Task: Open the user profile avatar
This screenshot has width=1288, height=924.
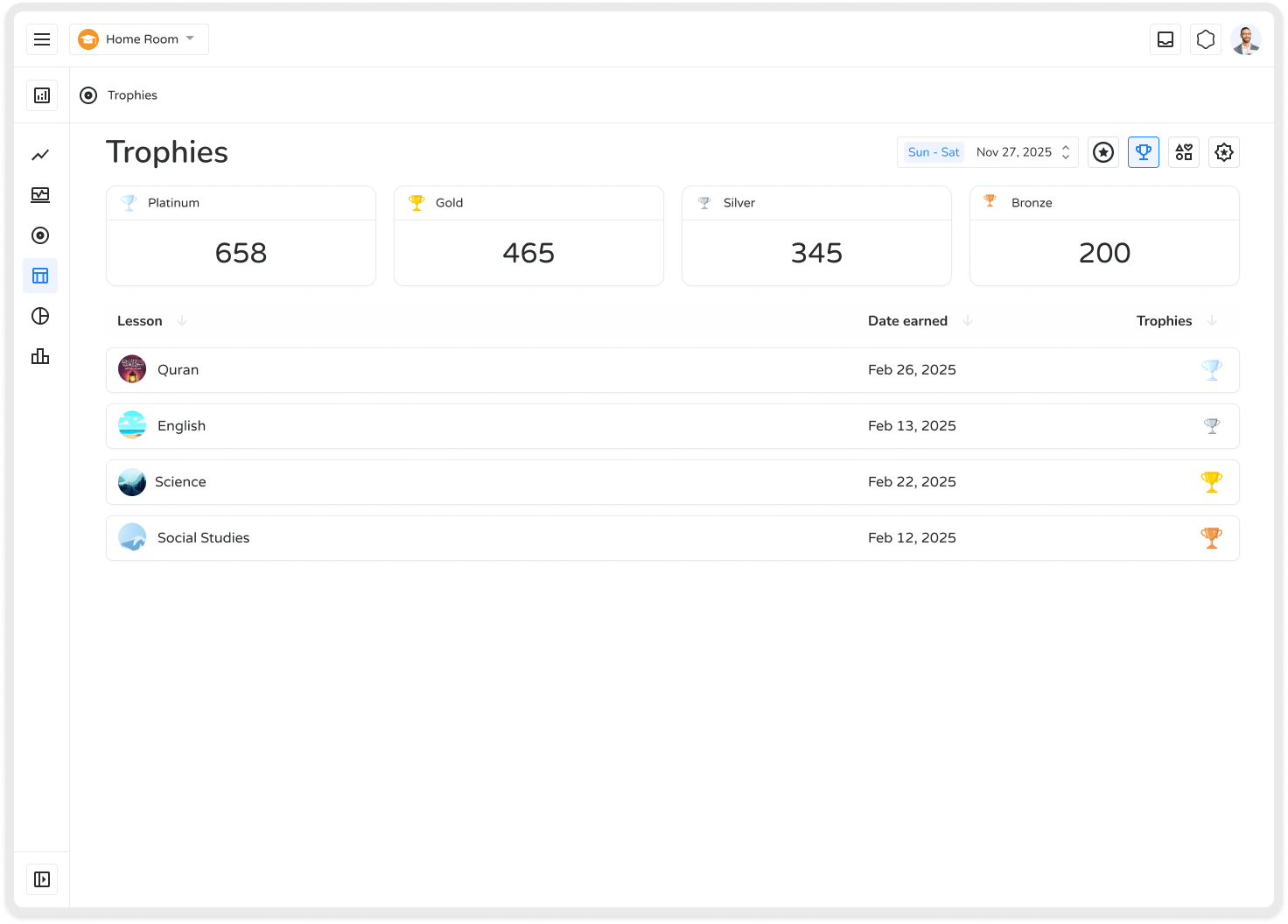Action: [1245, 39]
